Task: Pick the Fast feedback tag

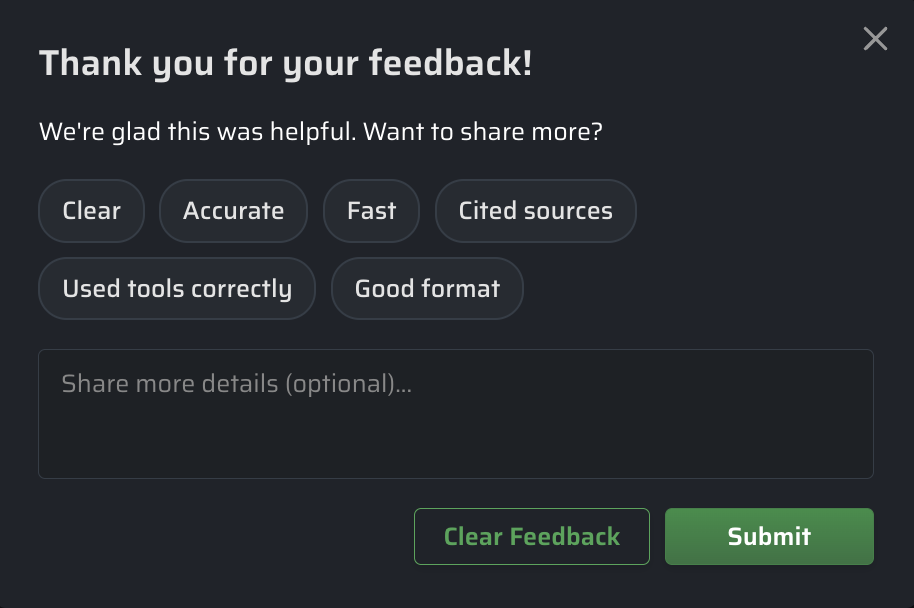Action: pyautogui.click(x=371, y=211)
